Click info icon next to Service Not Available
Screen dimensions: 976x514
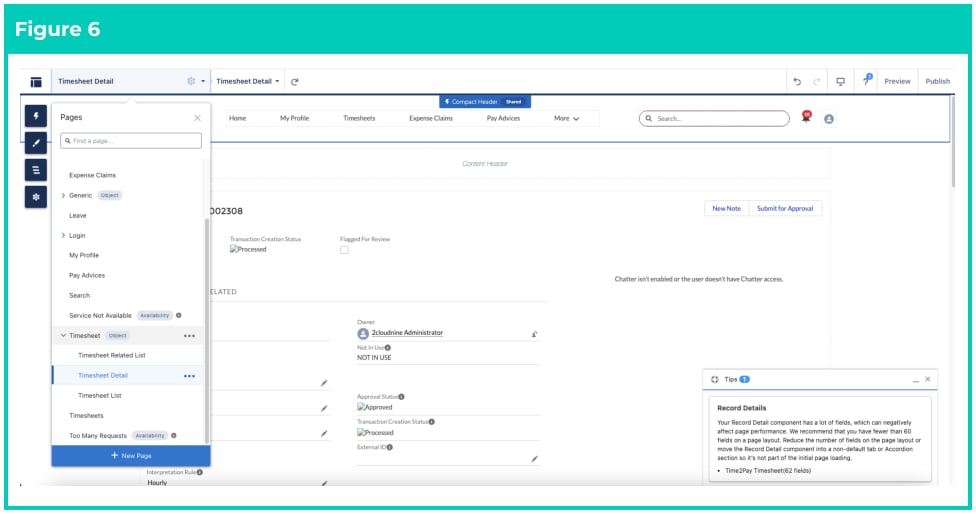[179, 315]
